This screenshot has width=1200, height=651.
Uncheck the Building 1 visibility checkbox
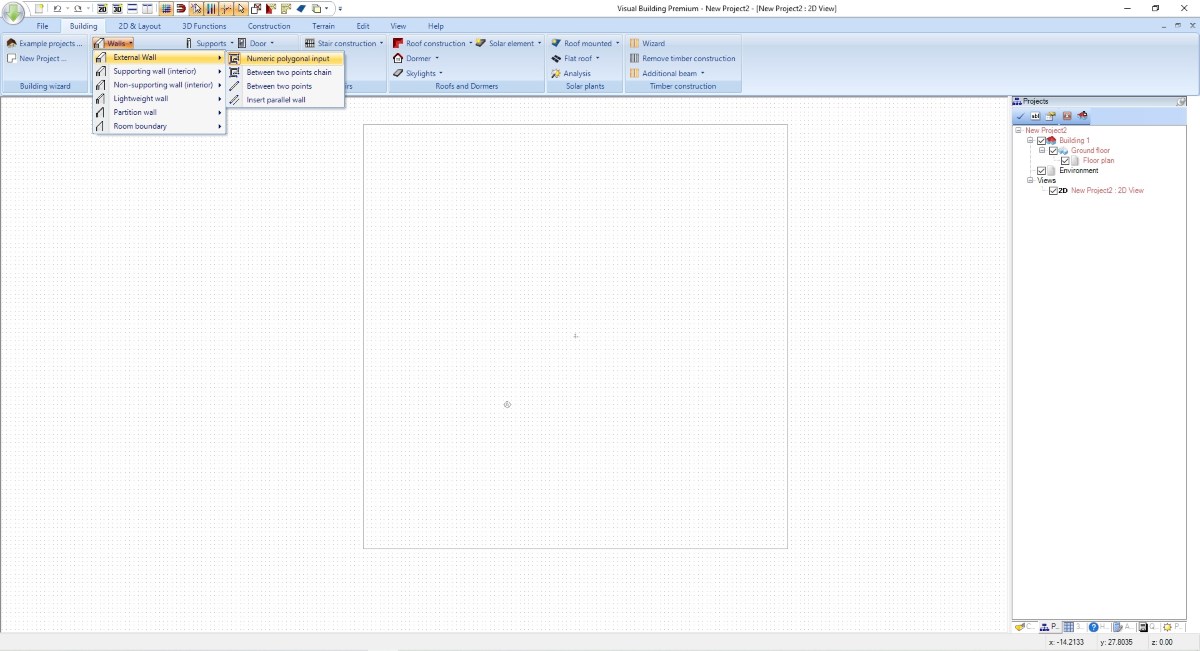(1041, 141)
